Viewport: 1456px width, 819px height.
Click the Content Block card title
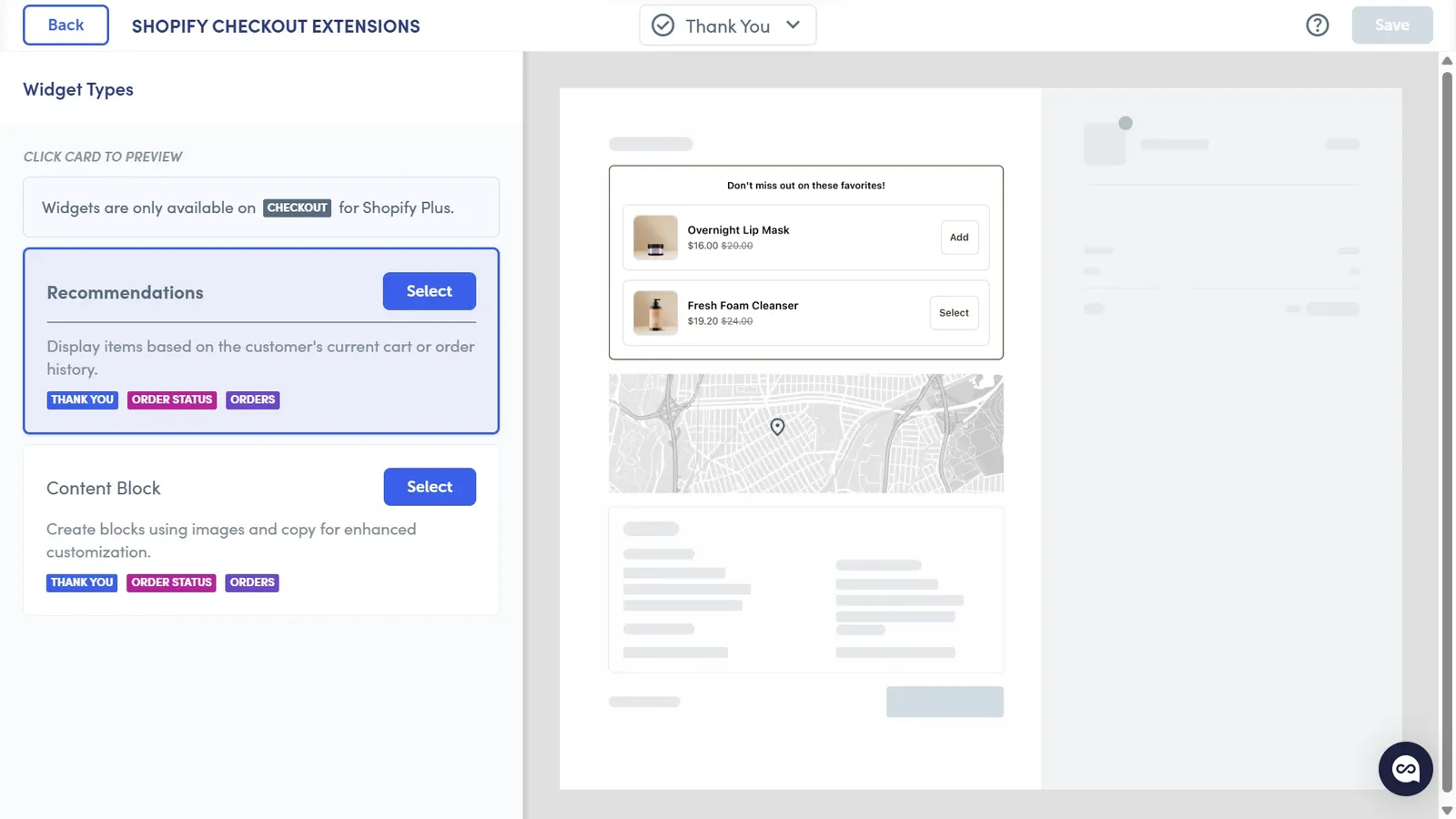point(104,489)
